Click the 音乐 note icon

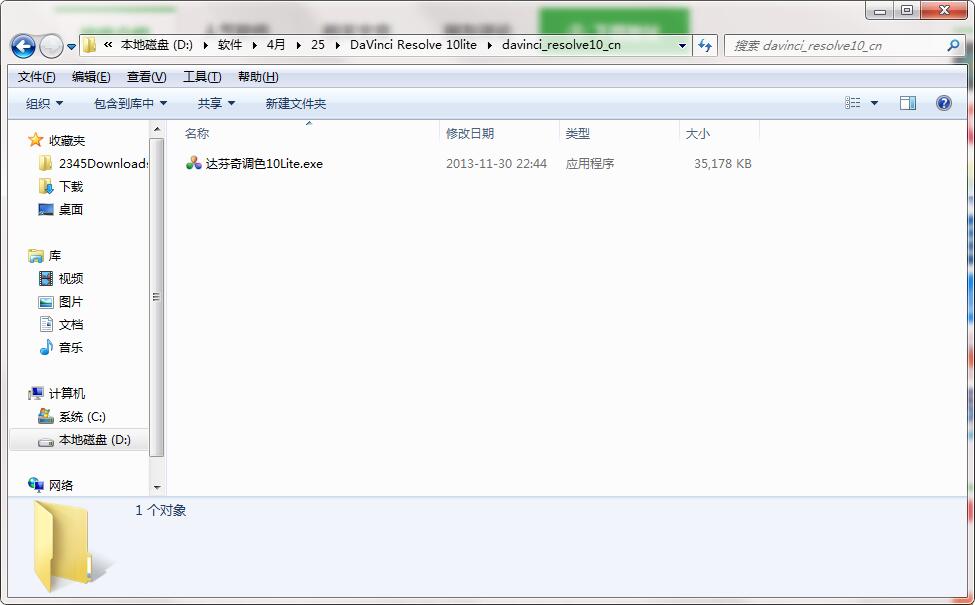[x=46, y=348]
